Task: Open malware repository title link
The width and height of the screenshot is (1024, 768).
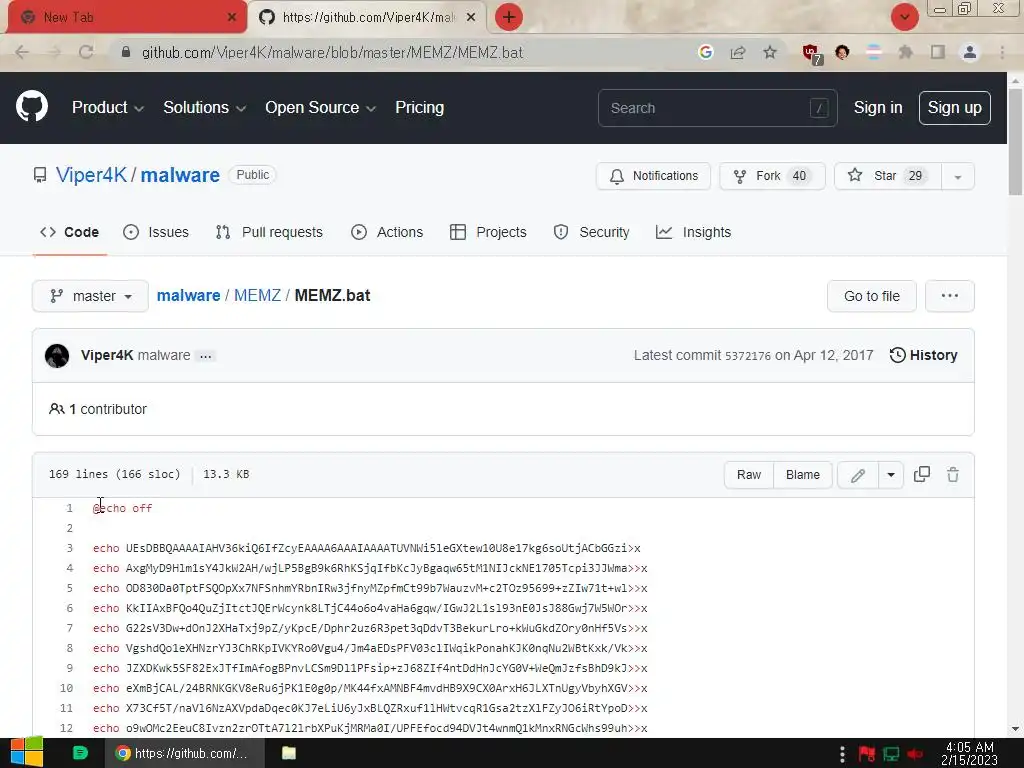Action: [x=180, y=175]
